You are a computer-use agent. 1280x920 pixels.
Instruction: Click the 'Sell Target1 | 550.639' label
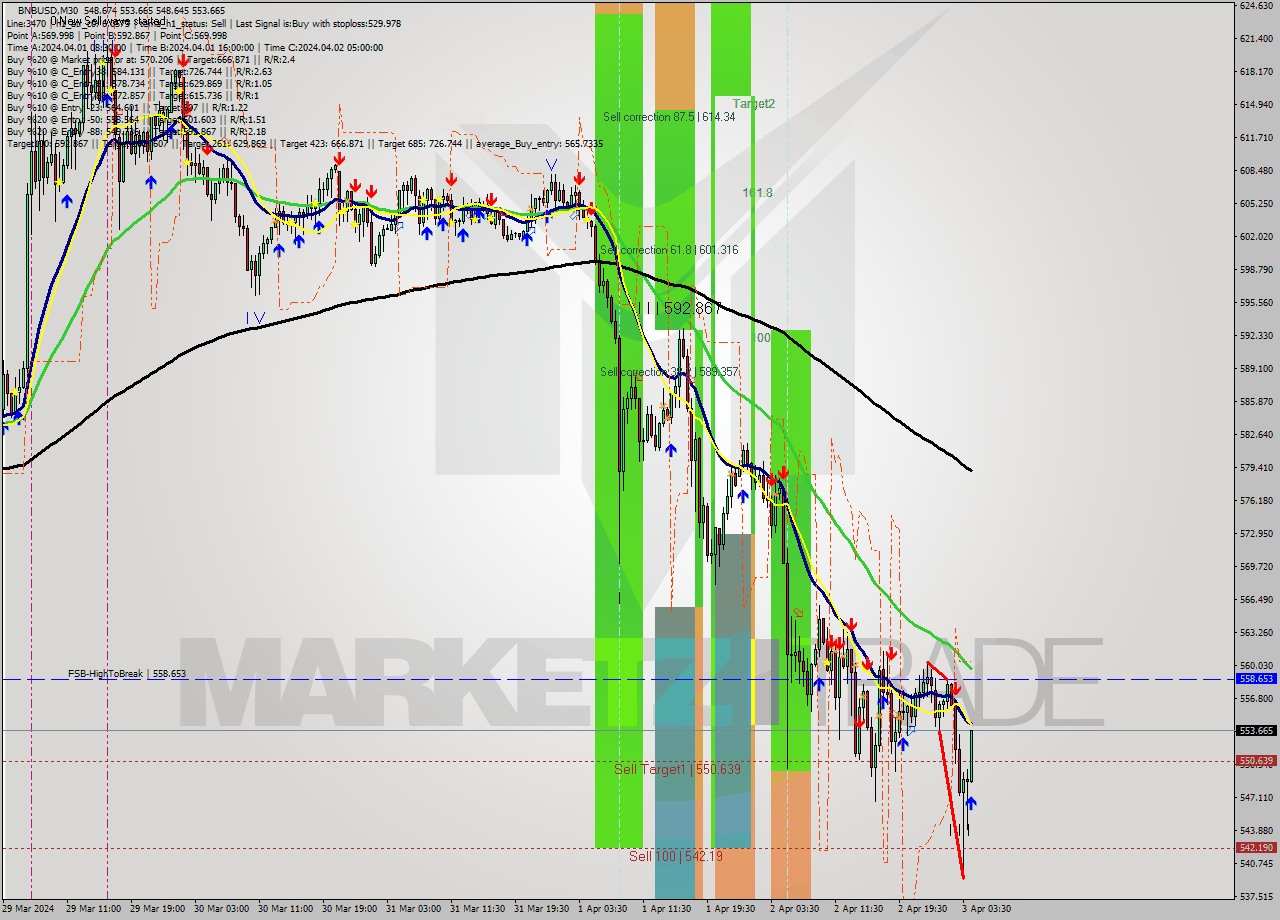tap(677, 769)
